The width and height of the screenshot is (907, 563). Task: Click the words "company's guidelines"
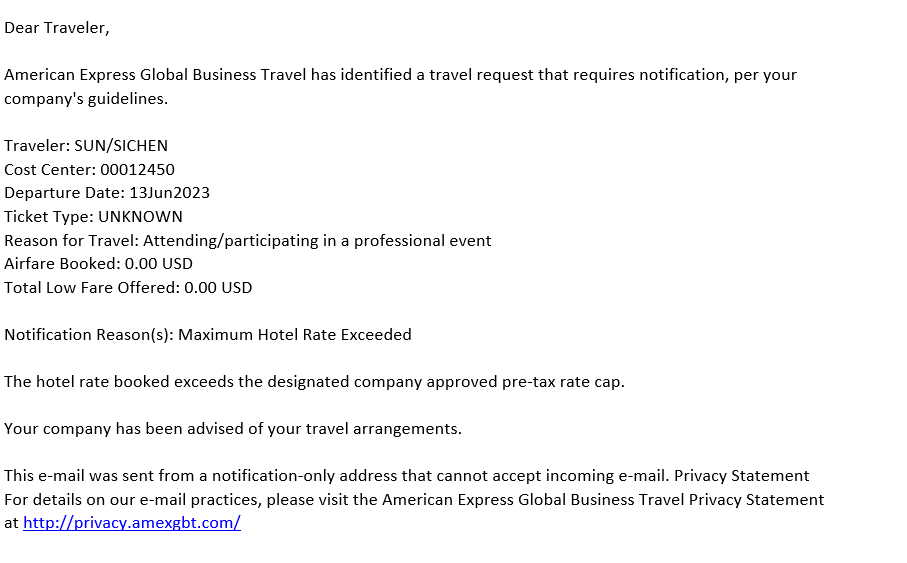click(85, 99)
